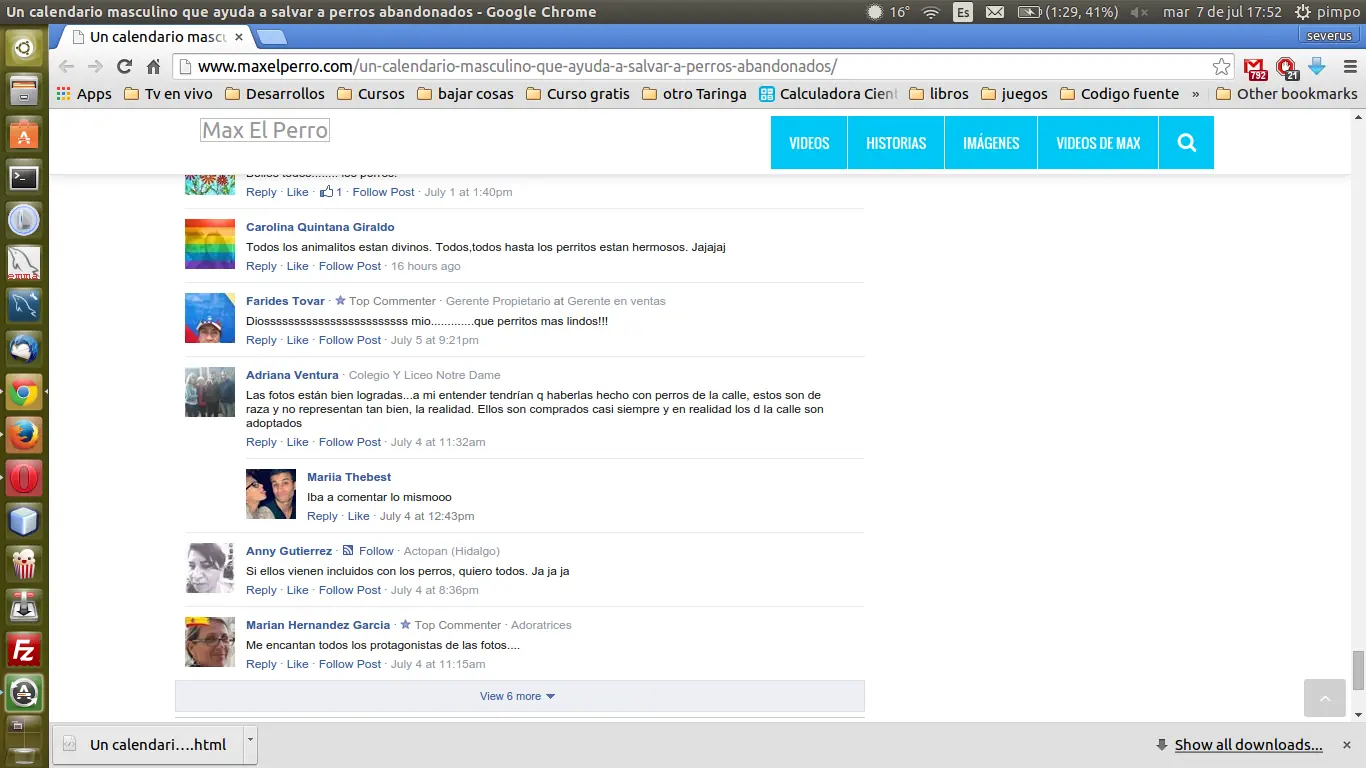Screen dimensions: 1366x768
Task: Open the site search magnifier
Action: 1187,143
